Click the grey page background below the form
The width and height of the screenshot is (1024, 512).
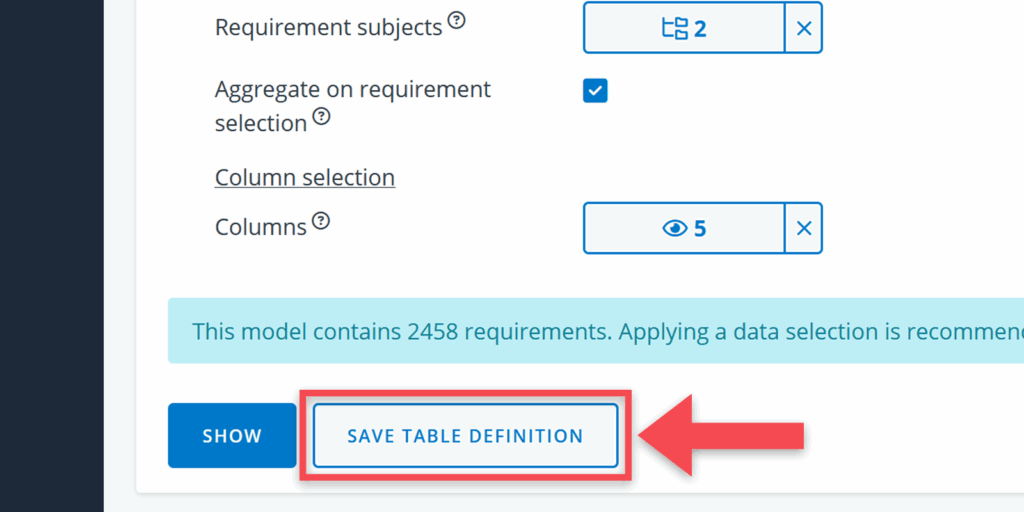pyautogui.click(x=580, y=503)
